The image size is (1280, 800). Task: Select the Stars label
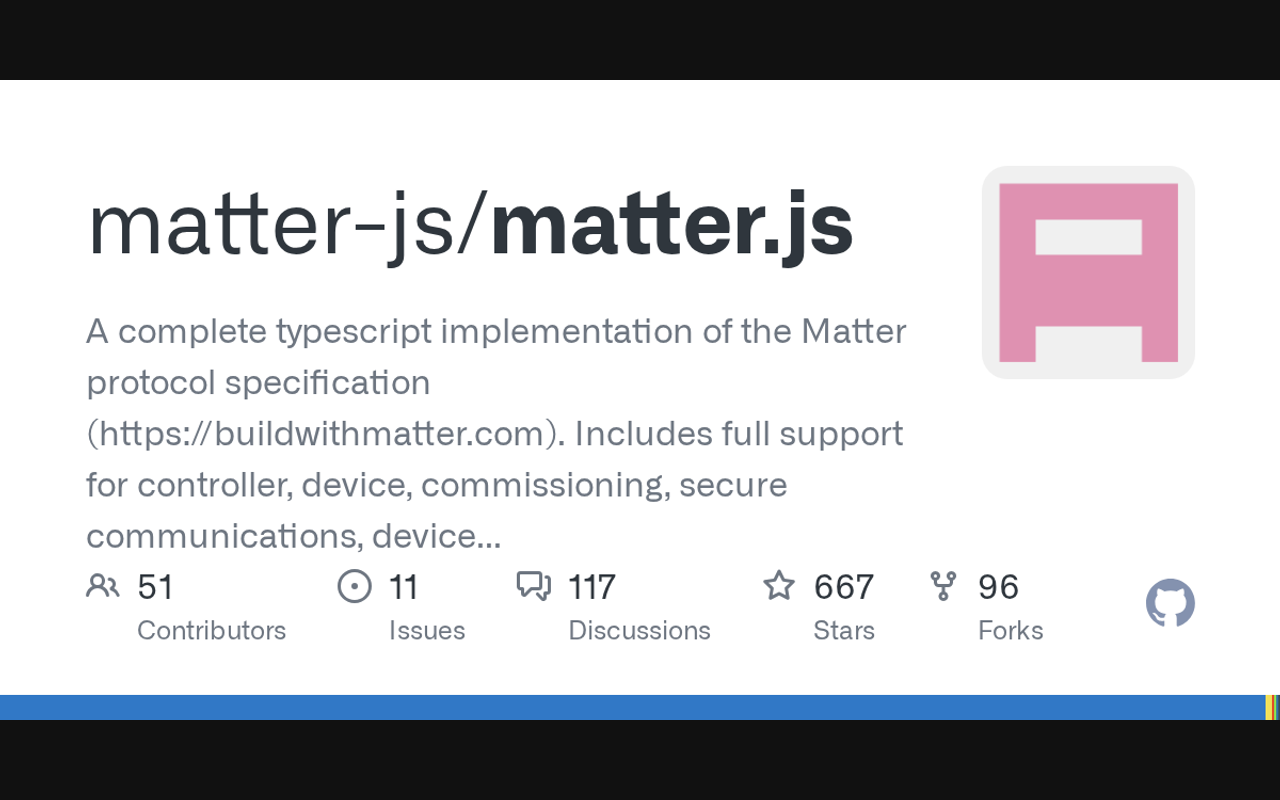(x=844, y=630)
